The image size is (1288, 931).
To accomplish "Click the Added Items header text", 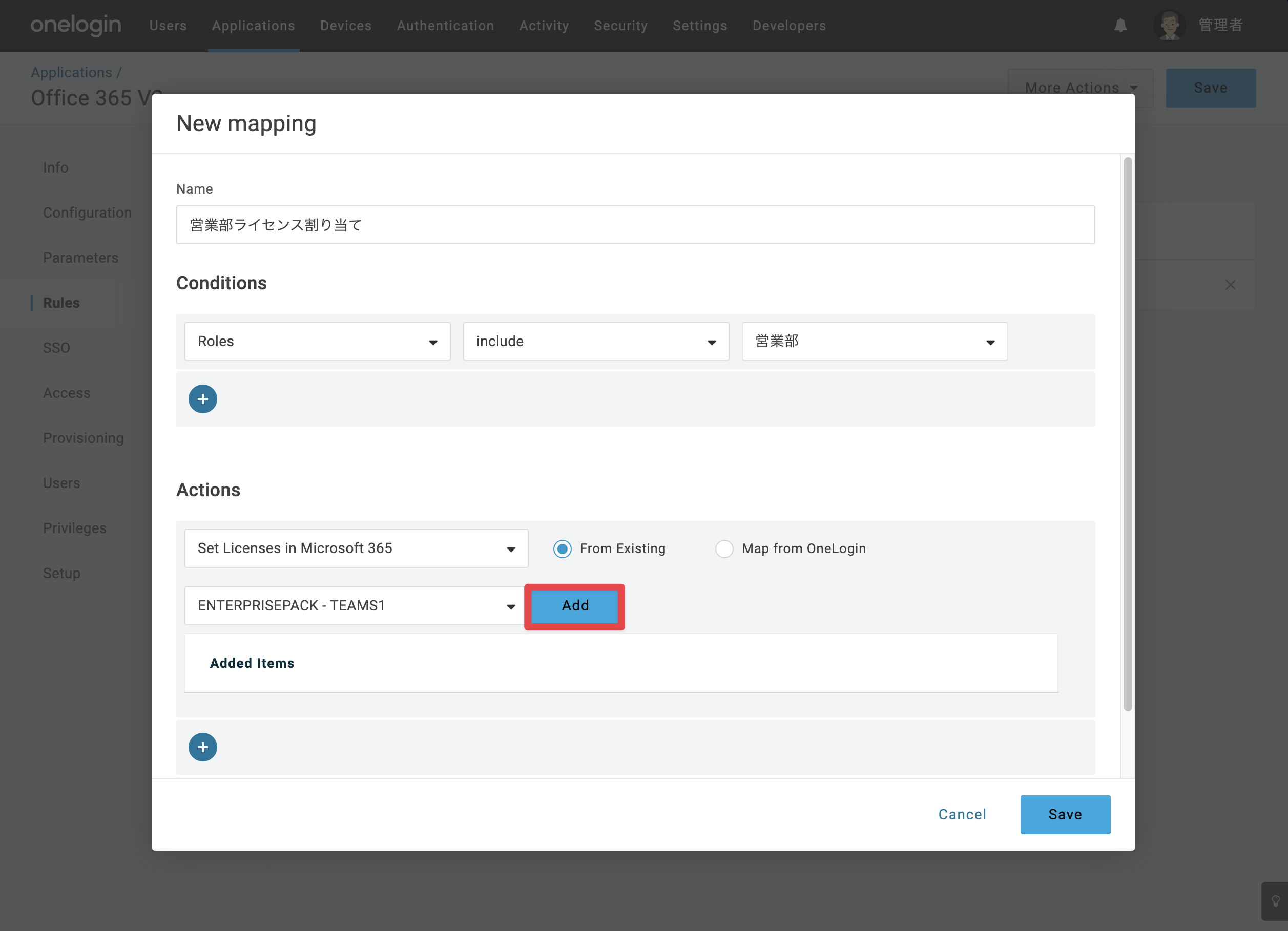I will pyautogui.click(x=252, y=663).
